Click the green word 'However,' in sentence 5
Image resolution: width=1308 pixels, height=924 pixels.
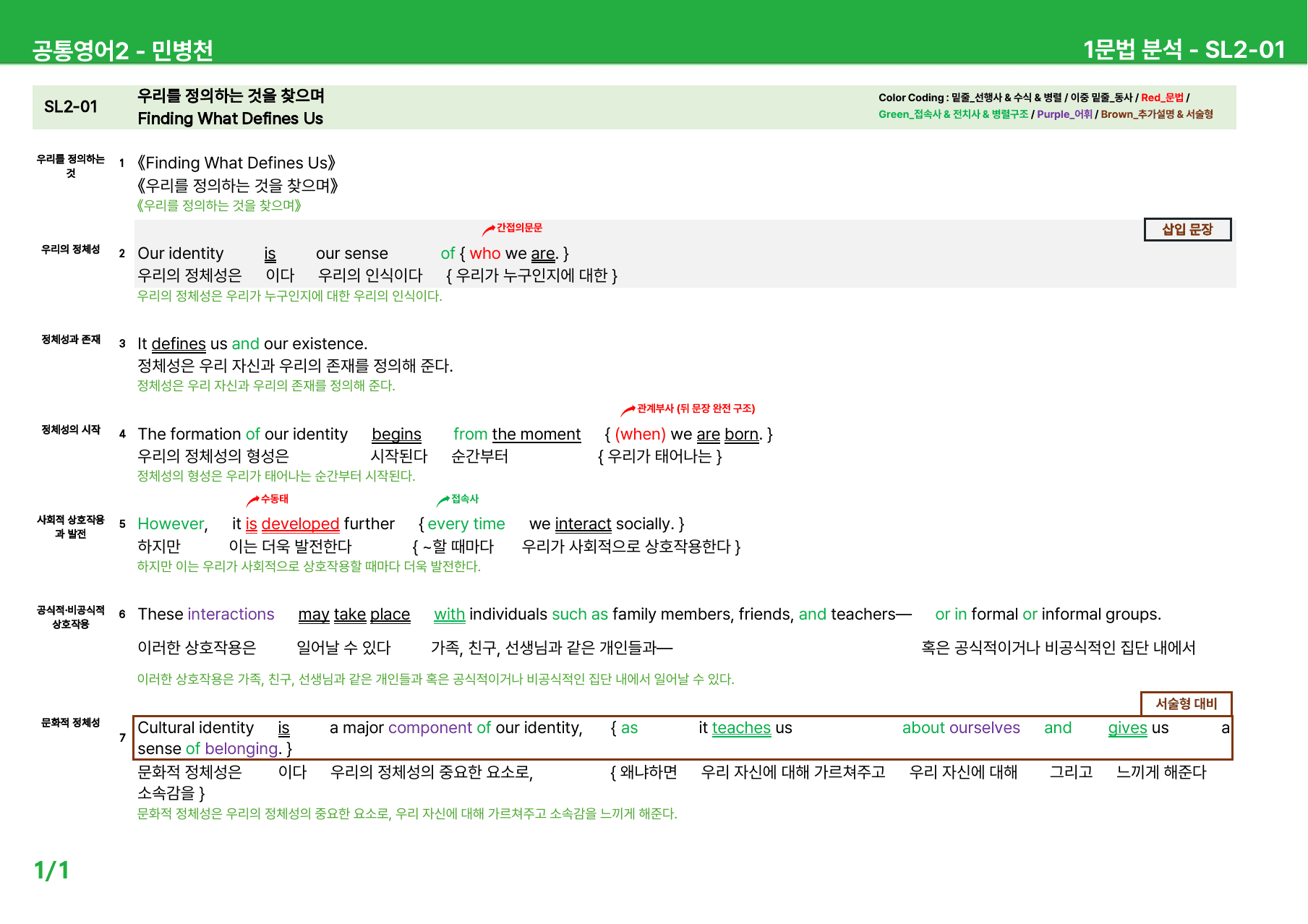(173, 524)
